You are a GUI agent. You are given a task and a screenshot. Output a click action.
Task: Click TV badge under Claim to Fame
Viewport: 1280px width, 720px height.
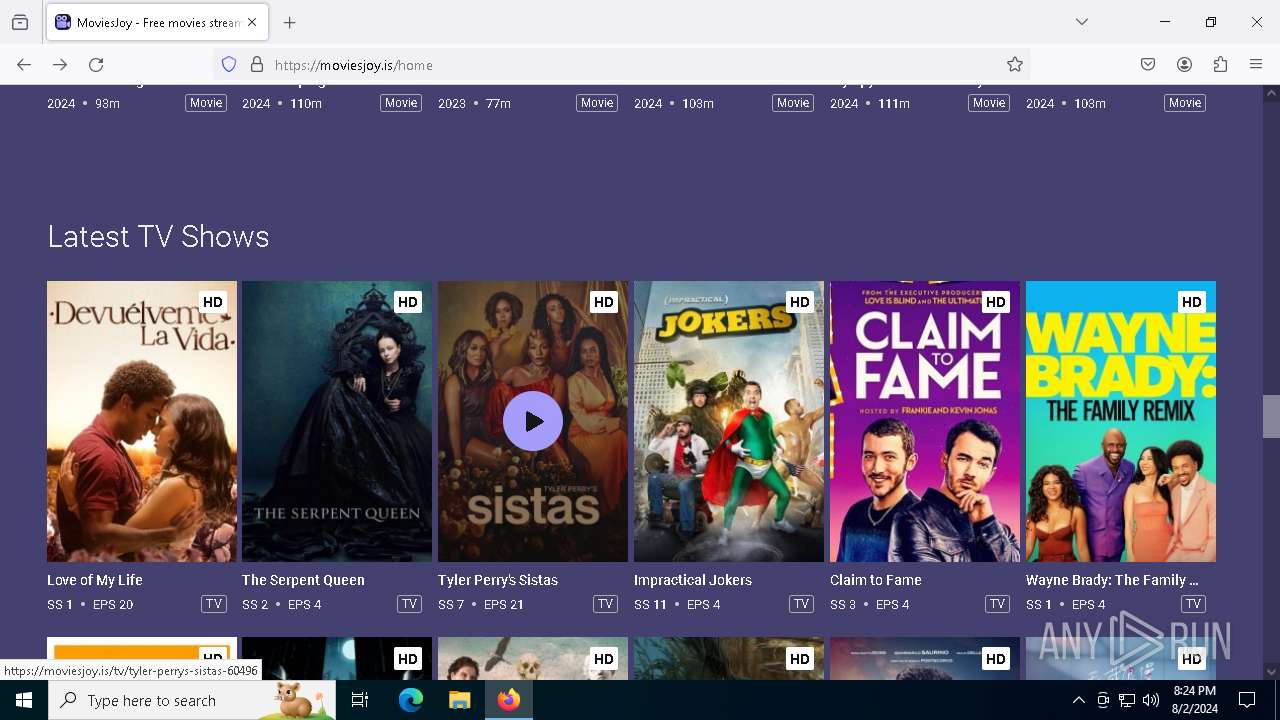(997, 604)
